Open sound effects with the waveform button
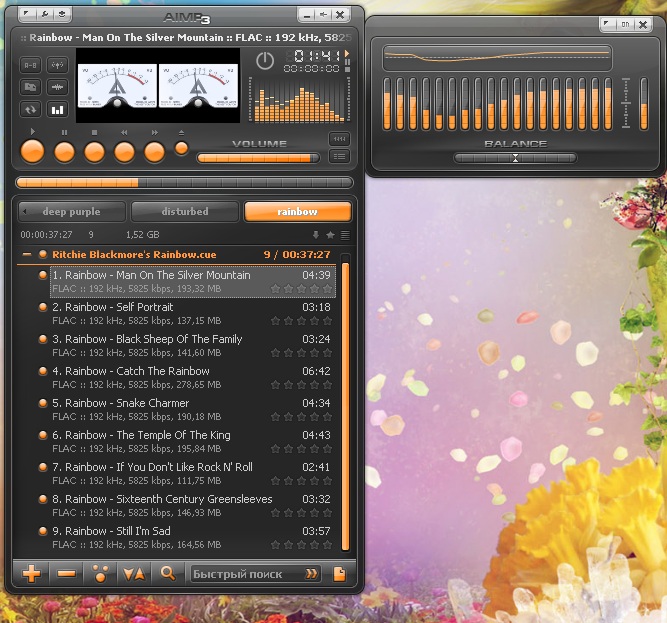This screenshot has height=623, width=667. (57, 87)
